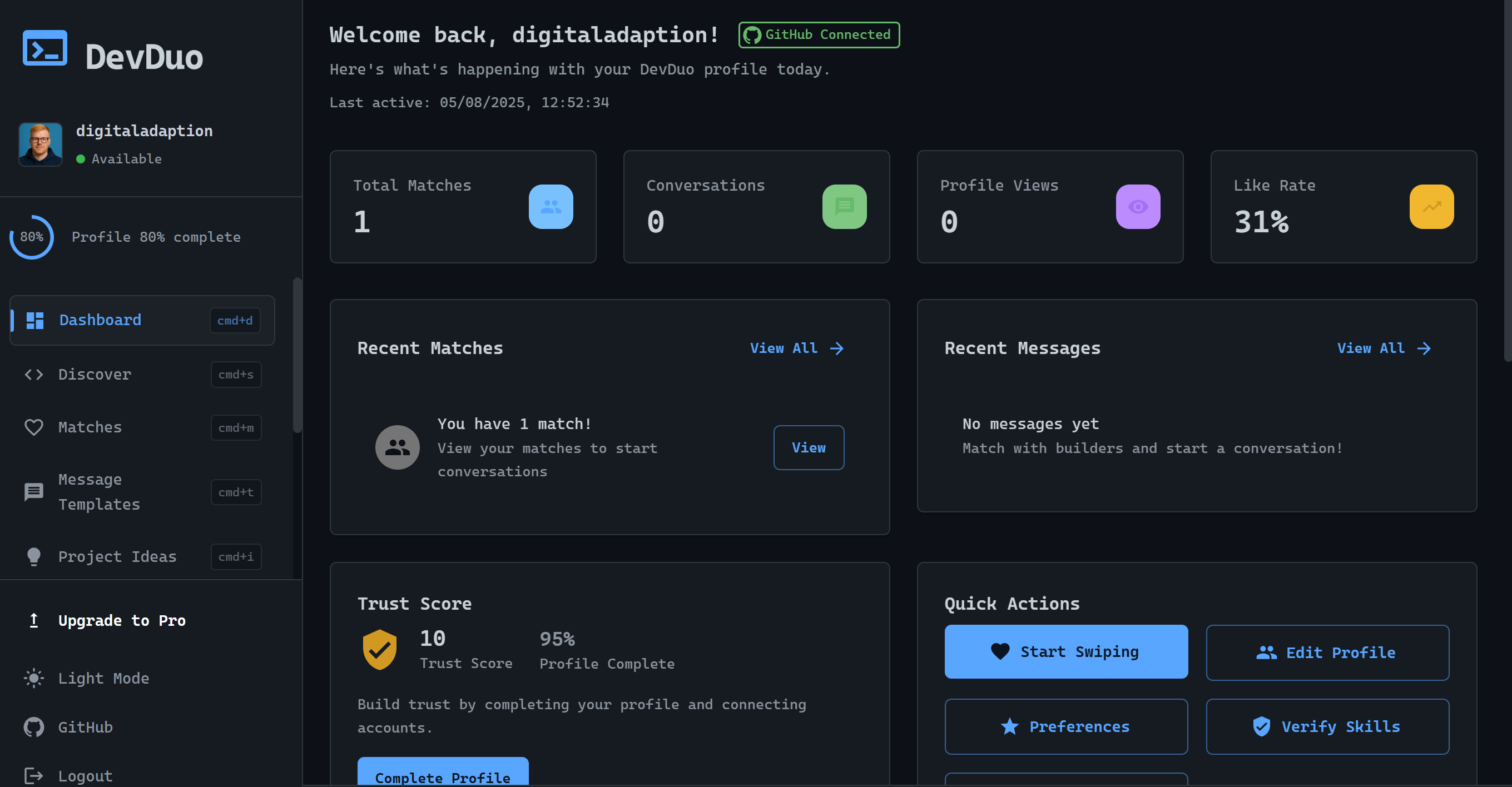The width and height of the screenshot is (1512, 787).
Task: Click the GitHub Connected badge
Action: [819, 34]
